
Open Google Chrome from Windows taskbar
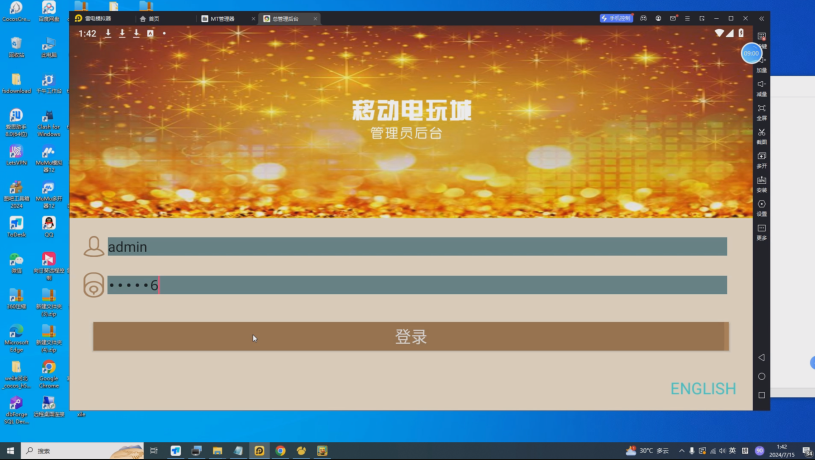[280, 451]
